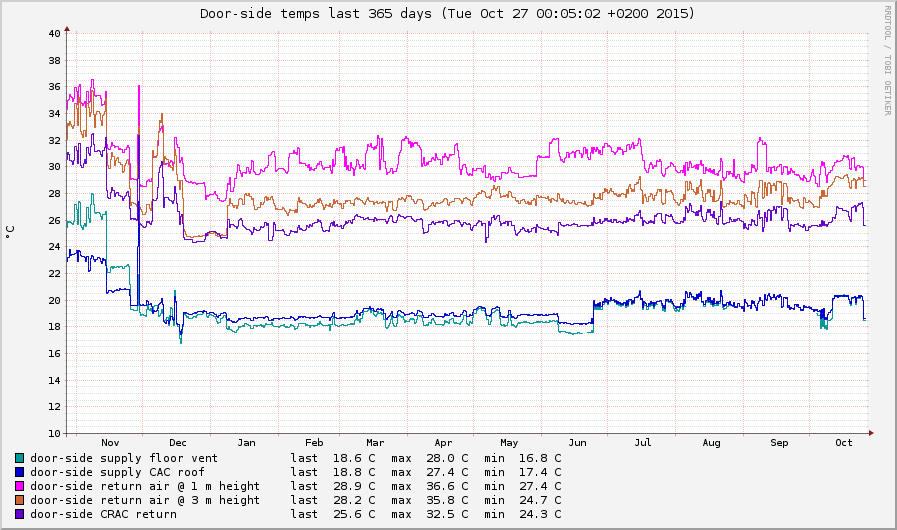Click the y-axis value 36
This screenshot has height=530, width=897.
click(54, 87)
